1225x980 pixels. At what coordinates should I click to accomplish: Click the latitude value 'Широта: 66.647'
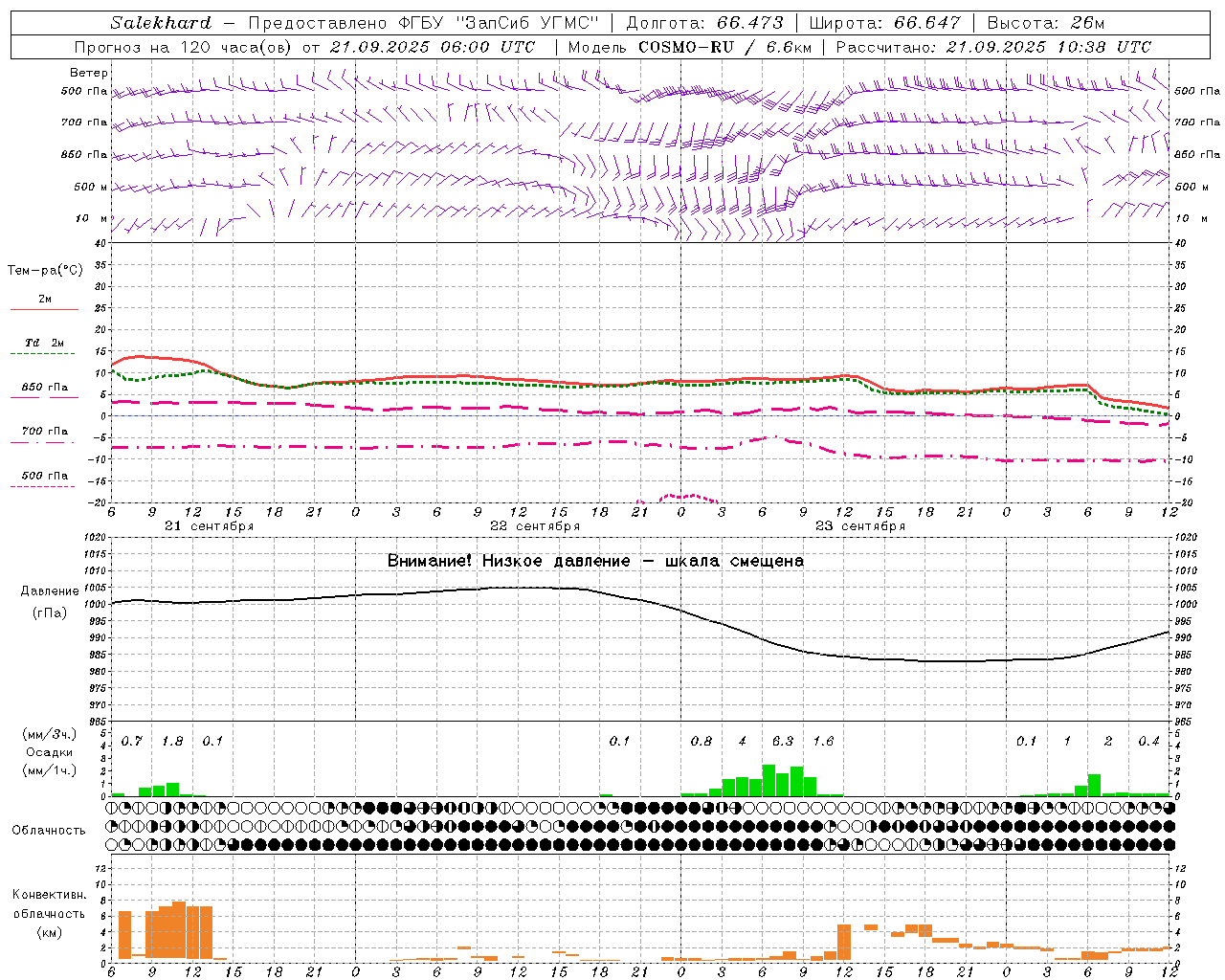(884, 23)
